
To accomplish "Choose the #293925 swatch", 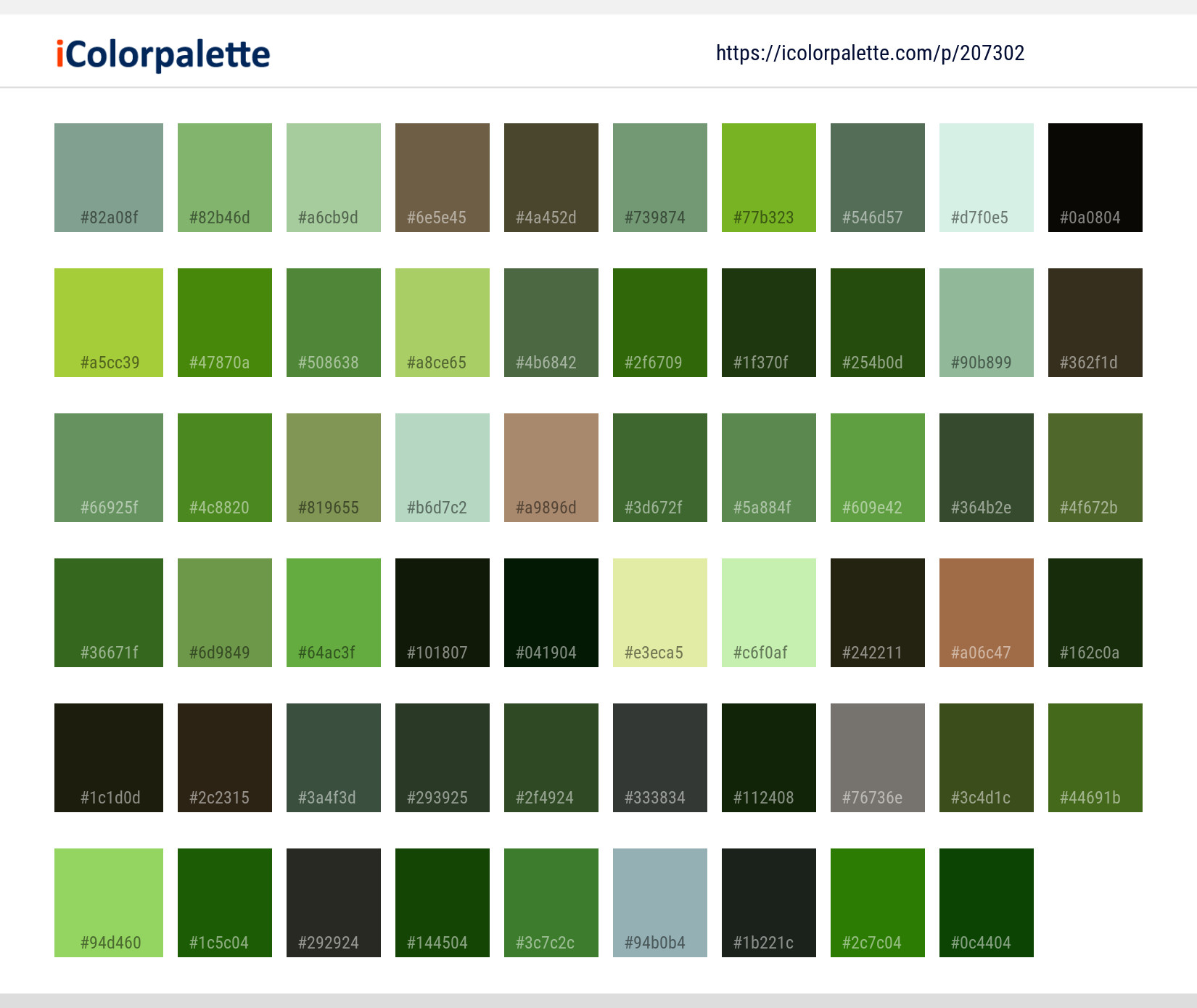I will [443, 758].
